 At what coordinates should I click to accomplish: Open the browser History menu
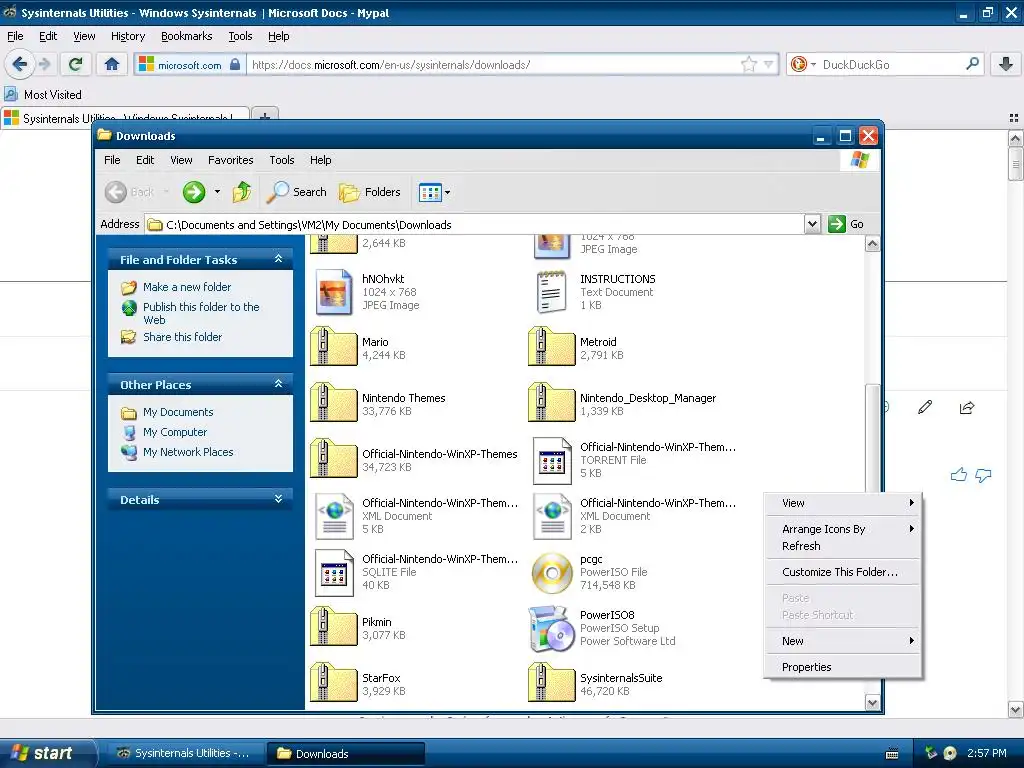pos(127,36)
